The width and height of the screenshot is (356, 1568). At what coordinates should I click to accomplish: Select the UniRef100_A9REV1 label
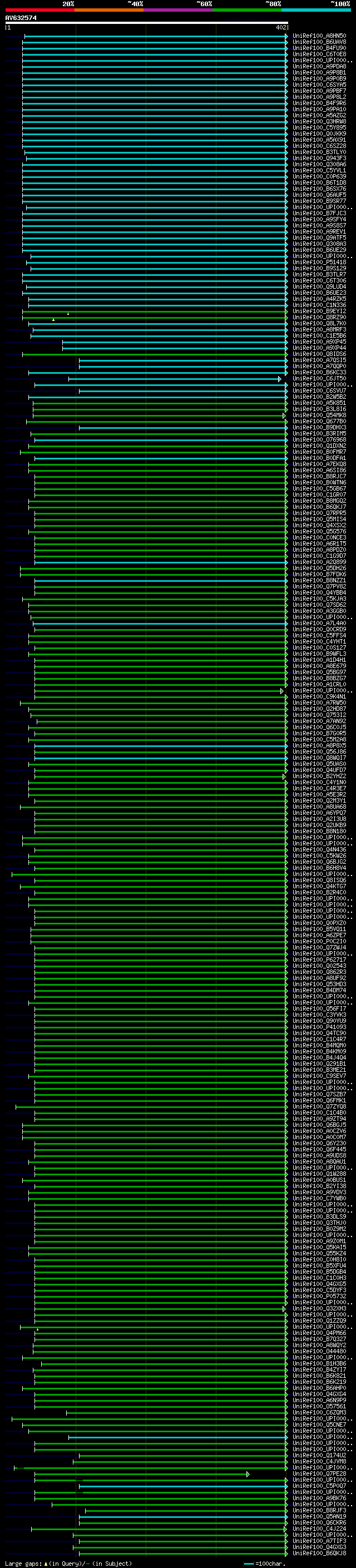319,232
